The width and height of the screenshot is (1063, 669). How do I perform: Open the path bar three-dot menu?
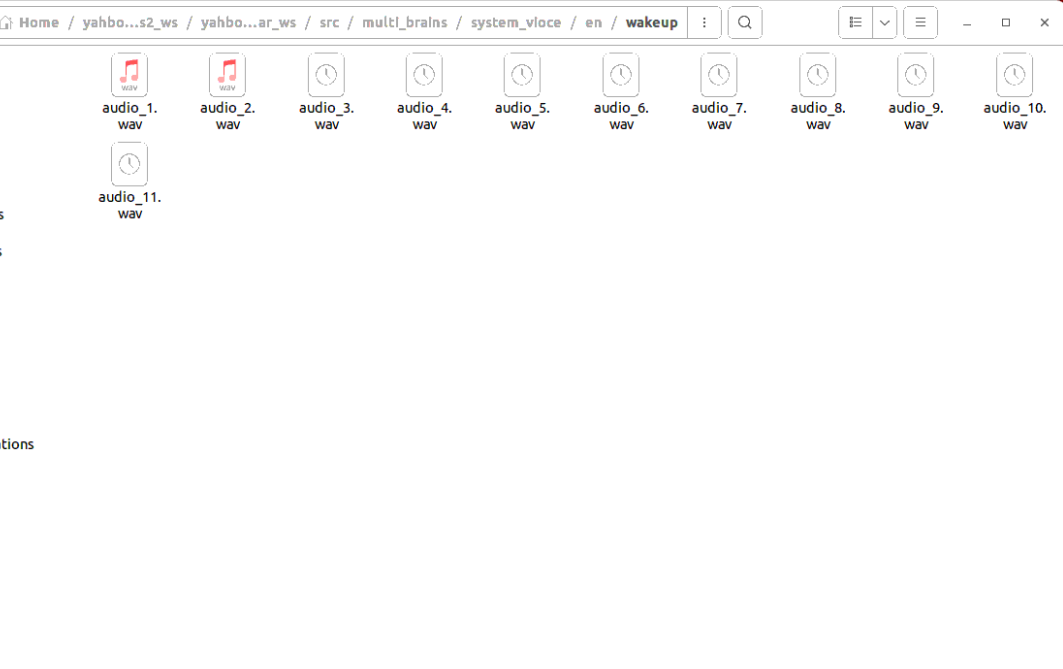[x=704, y=22]
